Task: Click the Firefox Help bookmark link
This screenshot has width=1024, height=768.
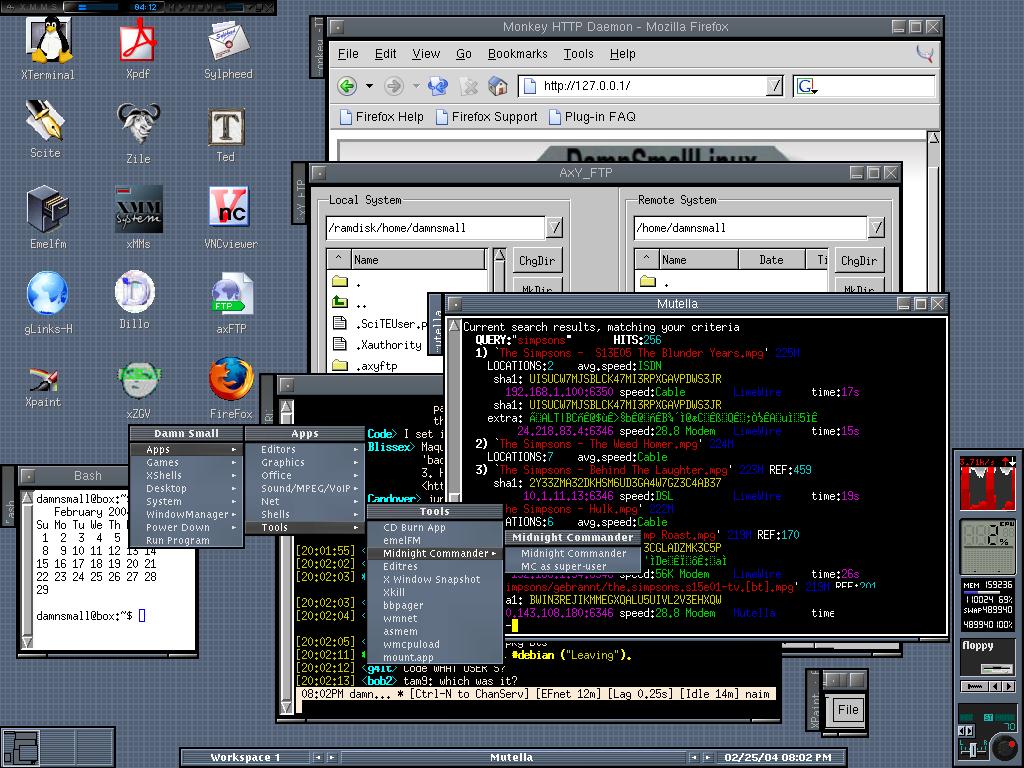Action: point(383,117)
